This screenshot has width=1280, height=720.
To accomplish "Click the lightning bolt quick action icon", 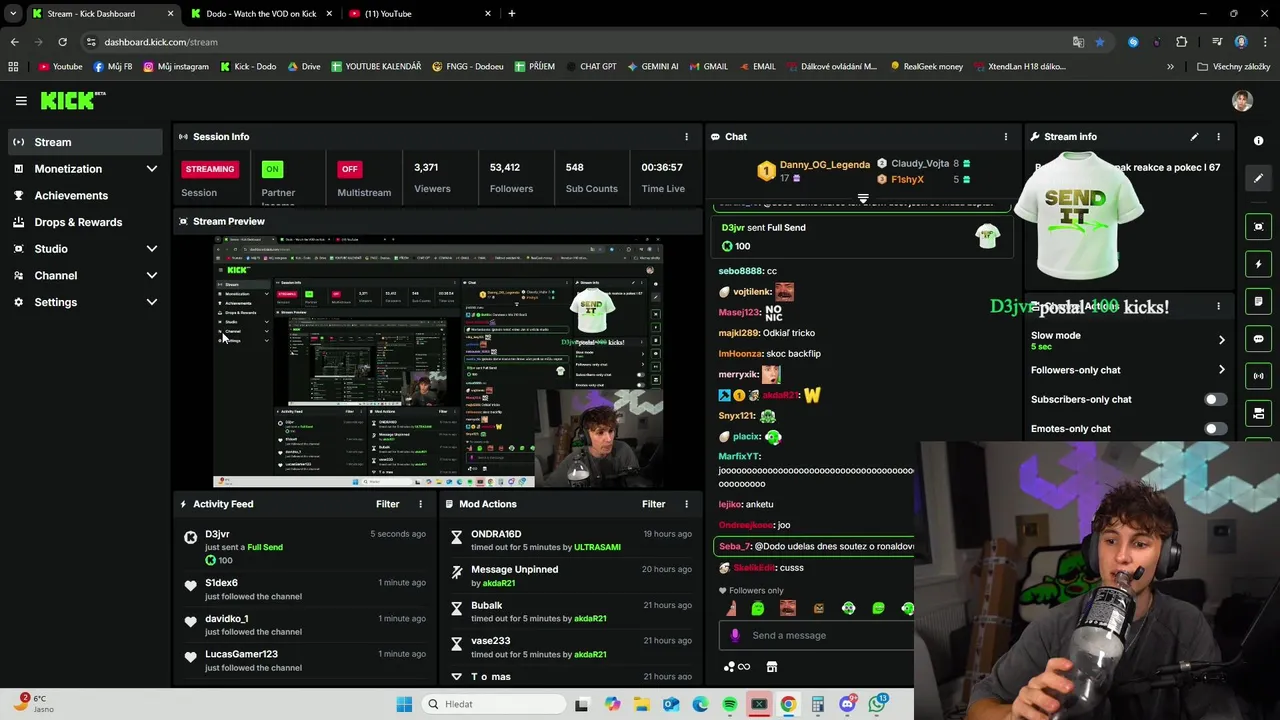I will coord(1259,265).
